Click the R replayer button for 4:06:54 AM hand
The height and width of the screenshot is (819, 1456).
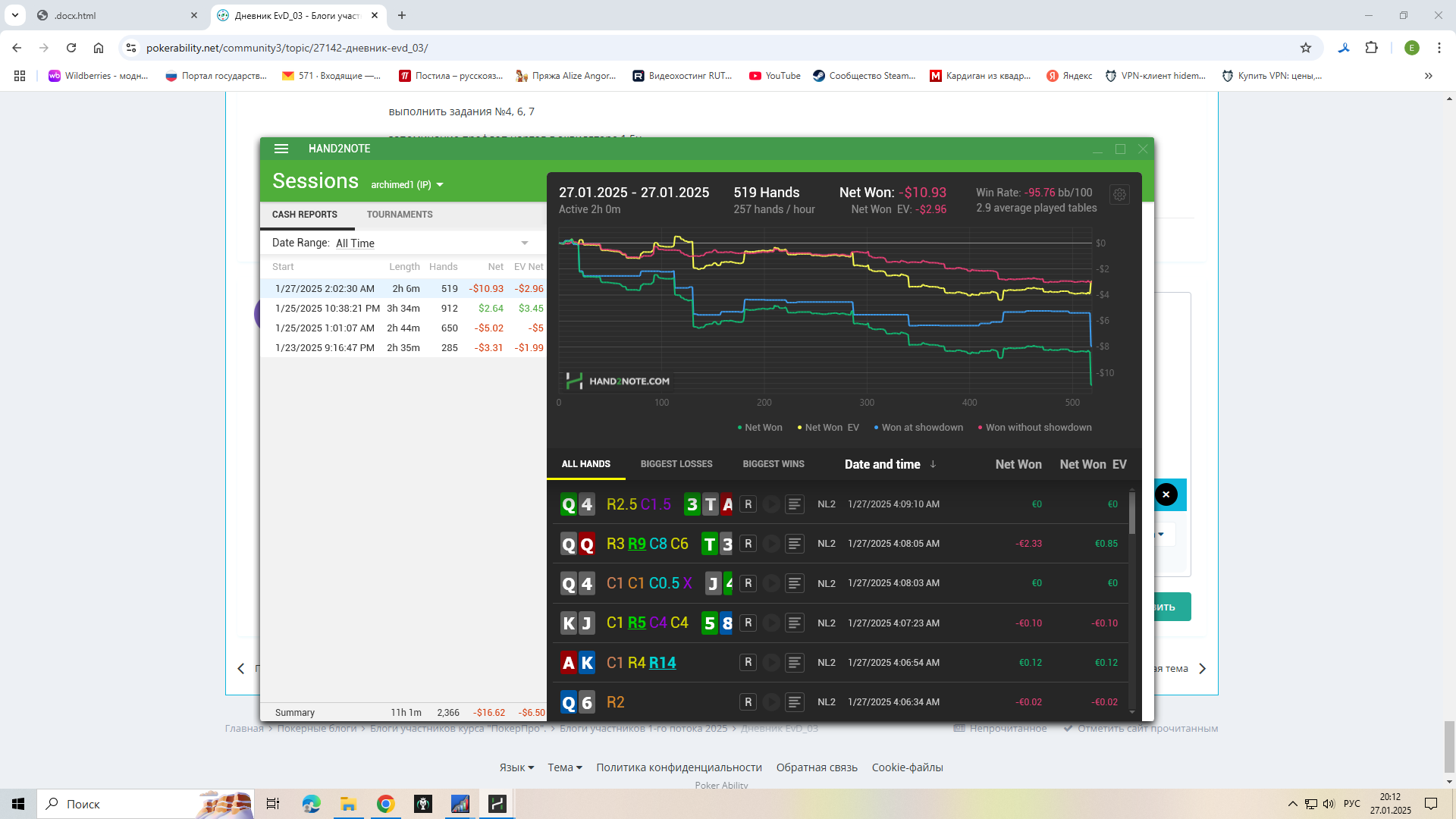748,662
